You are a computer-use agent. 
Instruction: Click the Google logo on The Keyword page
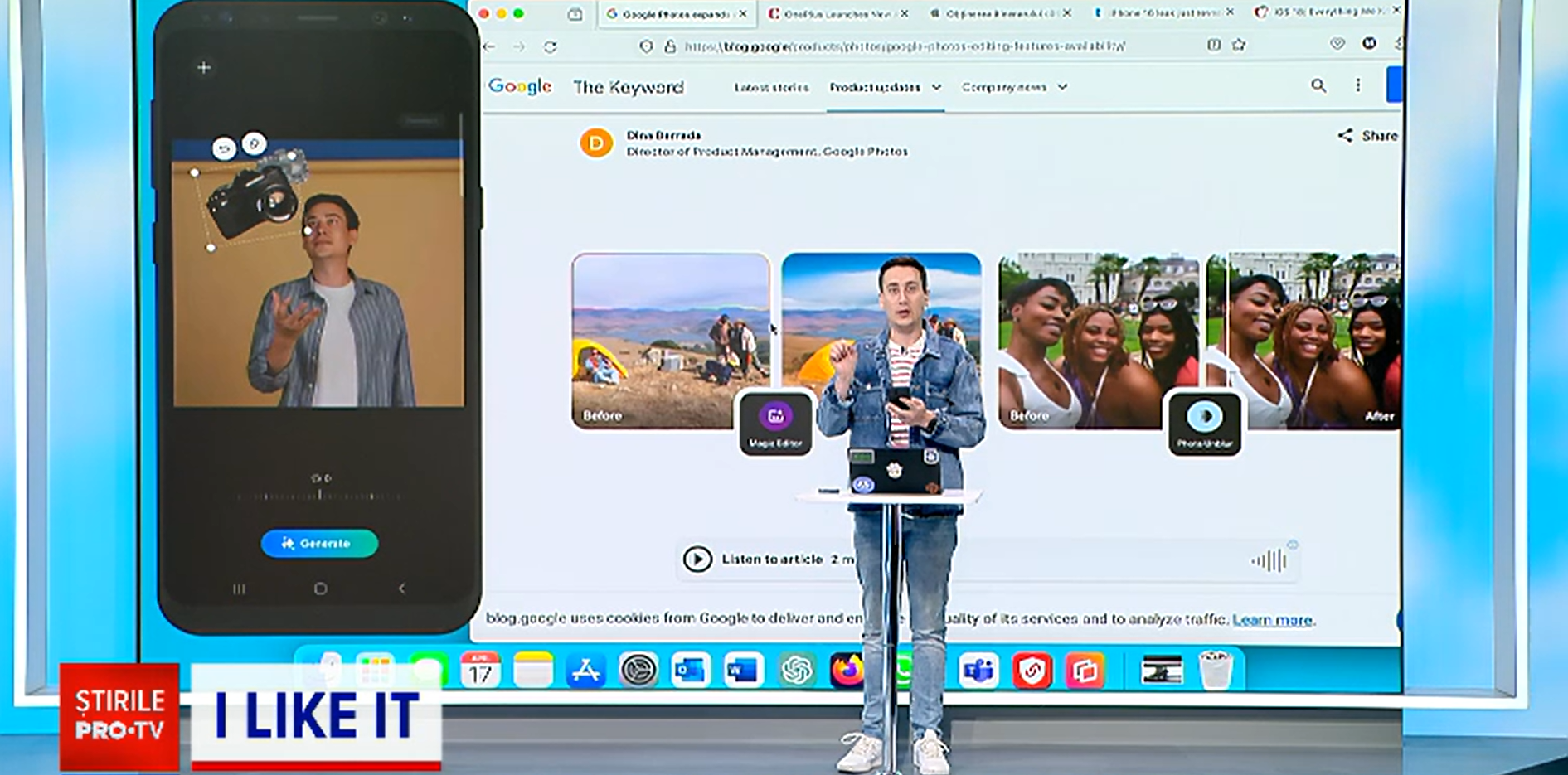tap(520, 85)
